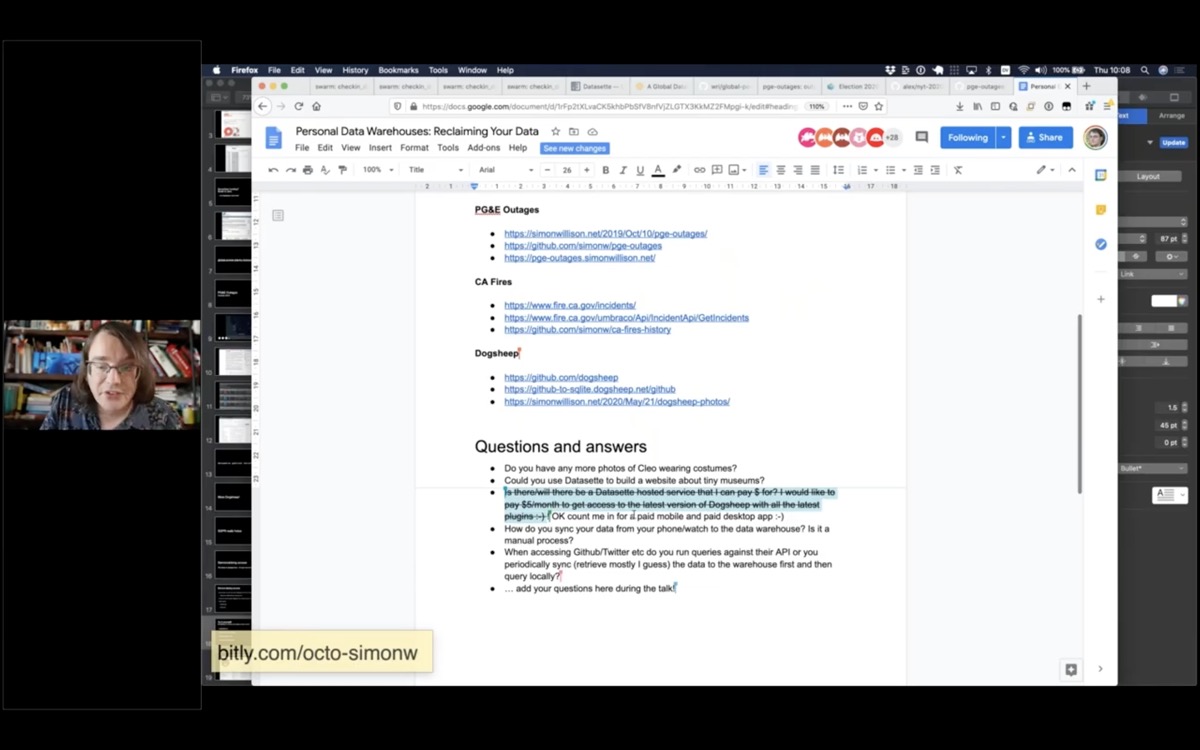
Task: Click the document vertical scrollbar
Action: [x=1078, y=404]
